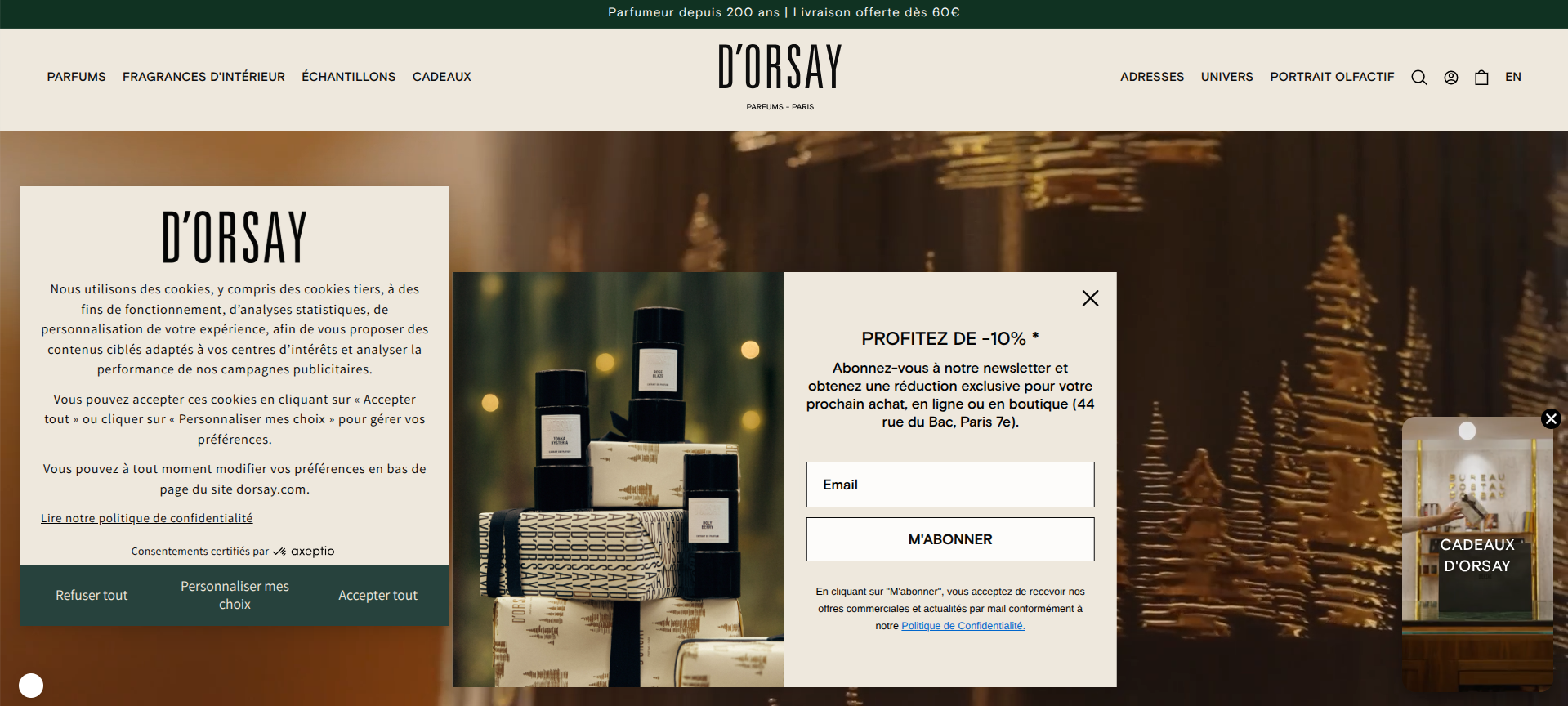Switch language to EN
The width and height of the screenshot is (1568, 706).
[1513, 77]
